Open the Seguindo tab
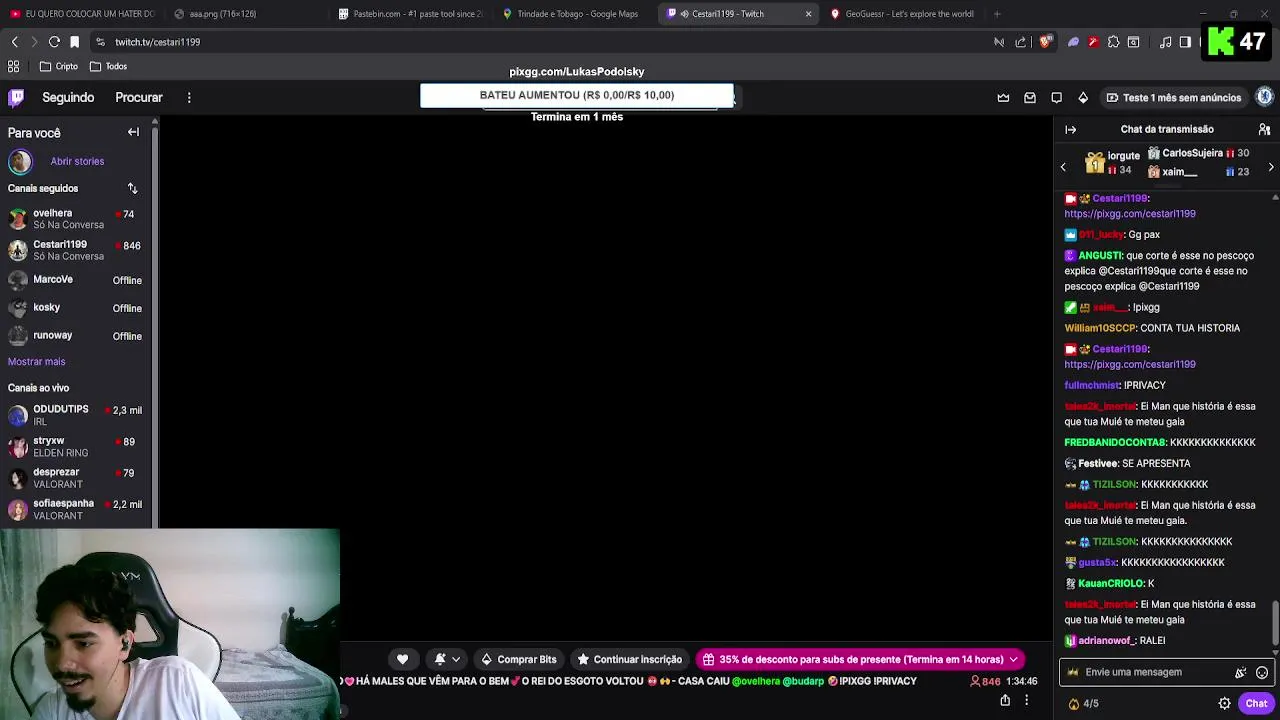The width and height of the screenshot is (1280, 720). (x=68, y=97)
